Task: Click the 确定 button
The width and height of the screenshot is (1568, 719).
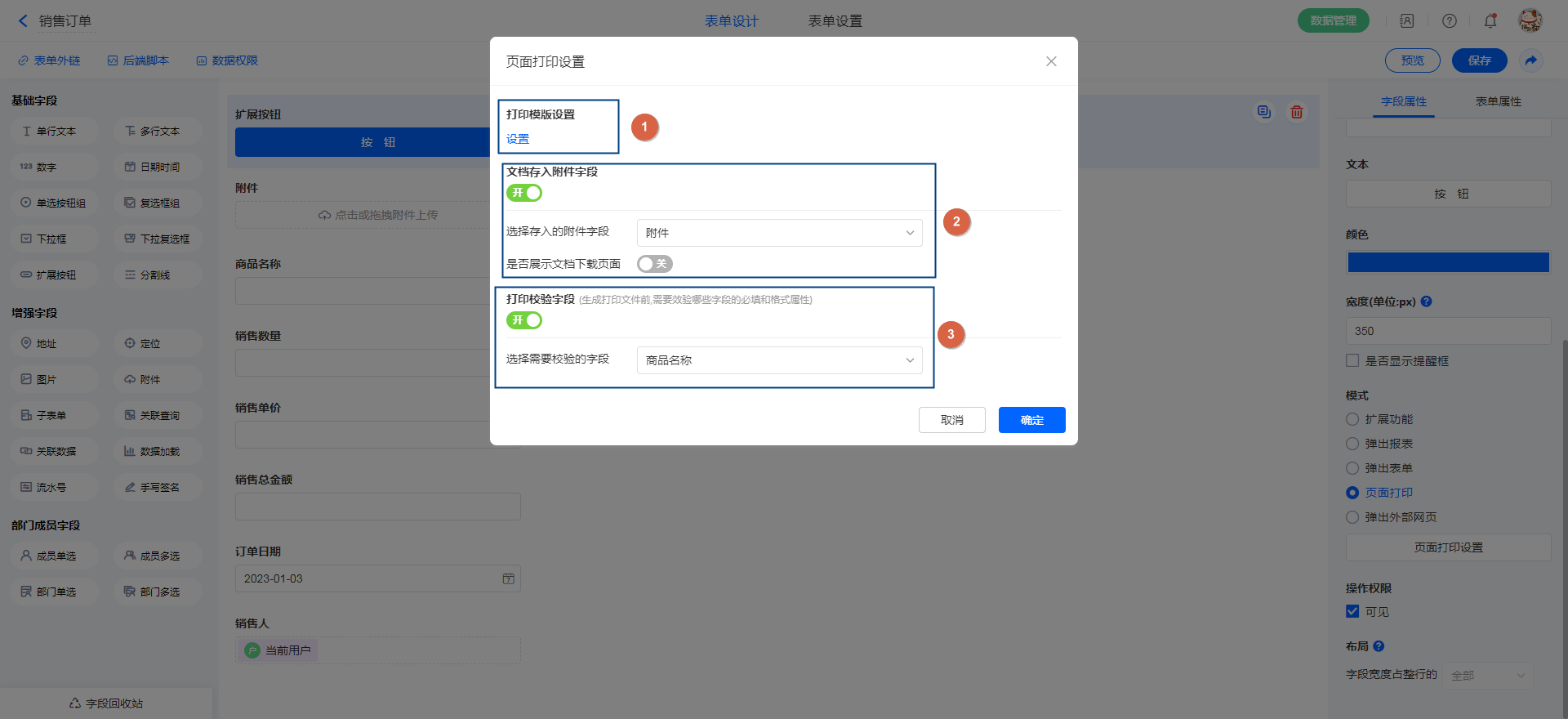Action: (1031, 420)
